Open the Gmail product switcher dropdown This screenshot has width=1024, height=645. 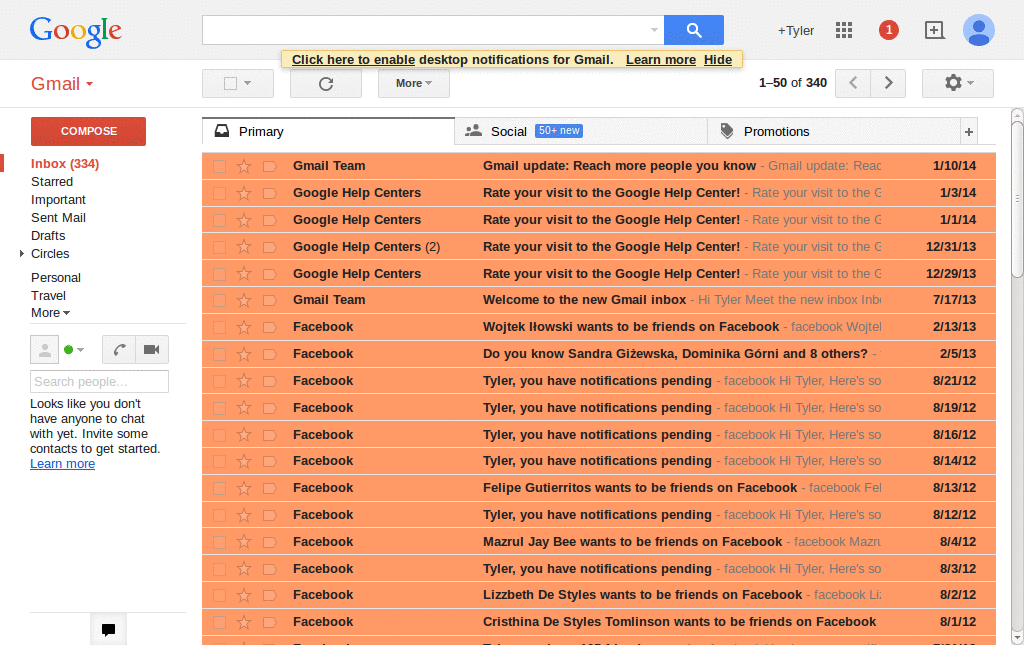coord(62,84)
